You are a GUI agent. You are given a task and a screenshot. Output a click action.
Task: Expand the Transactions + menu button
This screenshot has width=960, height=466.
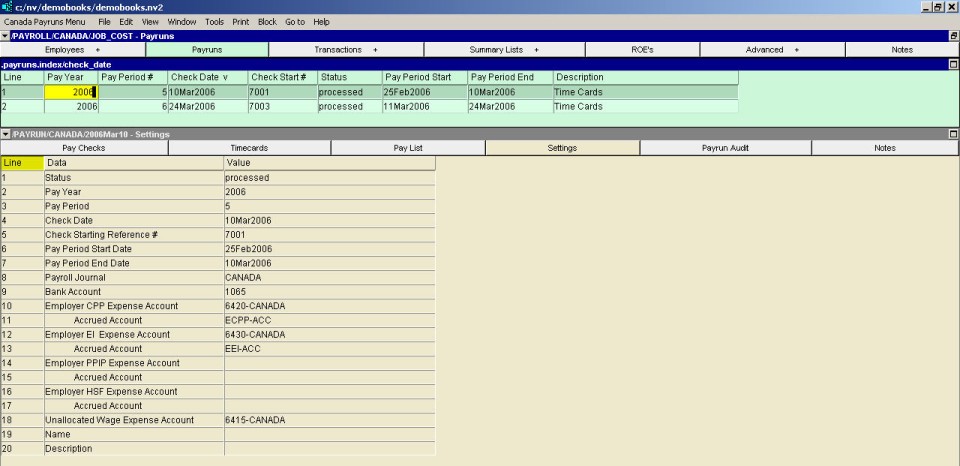coord(346,49)
